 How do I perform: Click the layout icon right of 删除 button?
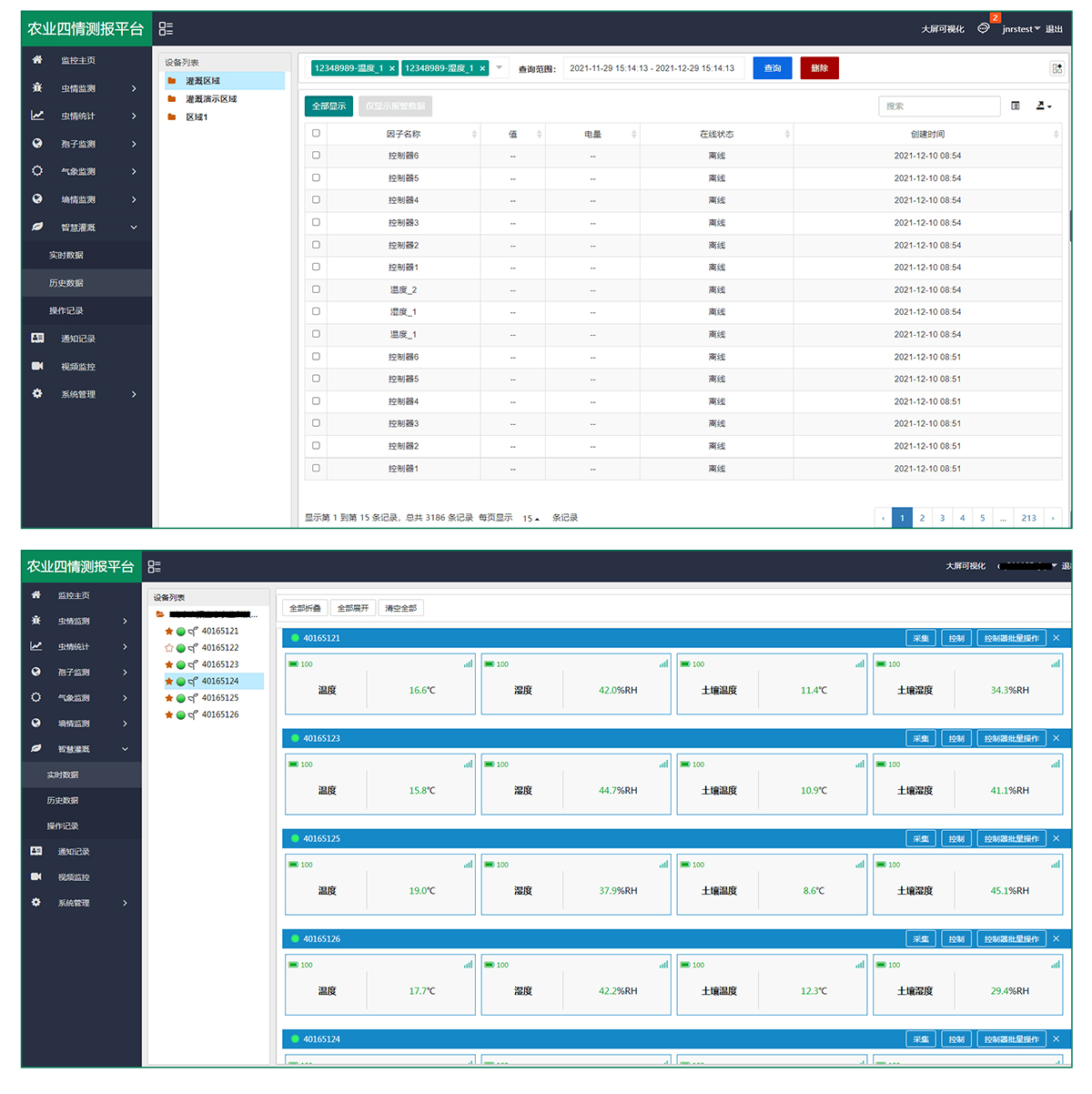tap(1056, 68)
